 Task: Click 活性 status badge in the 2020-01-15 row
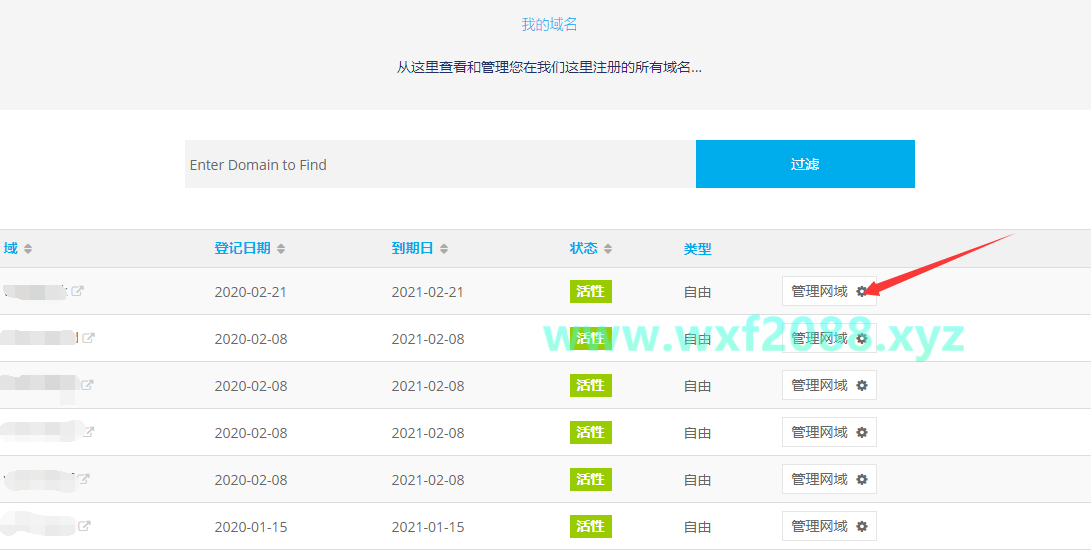(x=591, y=526)
